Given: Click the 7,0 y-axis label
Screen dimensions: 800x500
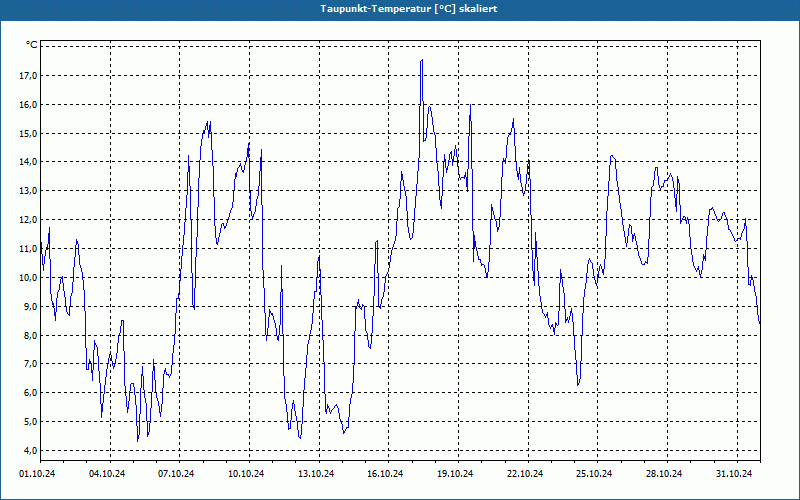Looking at the screenshot, I should (30, 364).
